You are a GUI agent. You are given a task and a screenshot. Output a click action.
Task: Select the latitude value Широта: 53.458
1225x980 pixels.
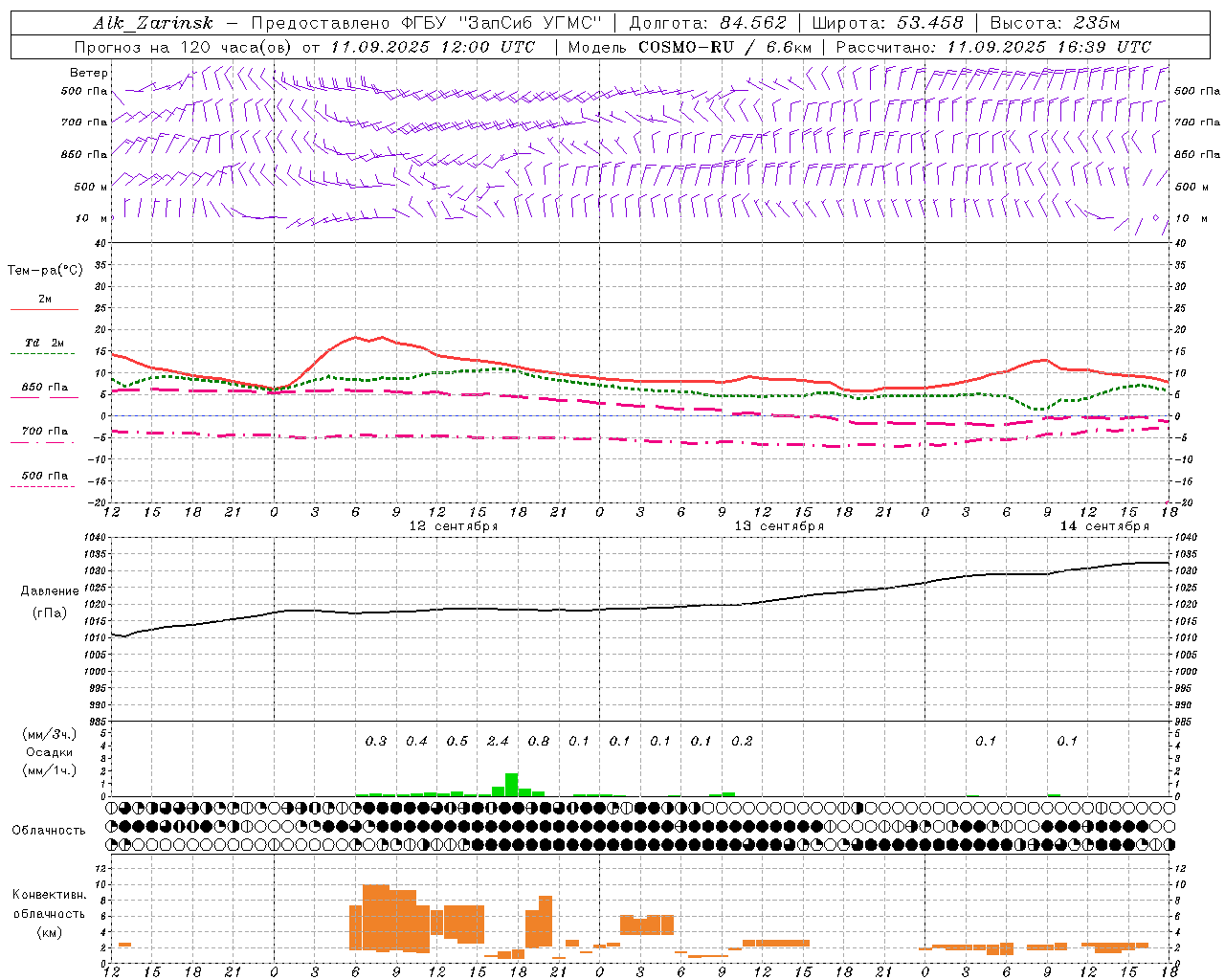[x=887, y=23]
